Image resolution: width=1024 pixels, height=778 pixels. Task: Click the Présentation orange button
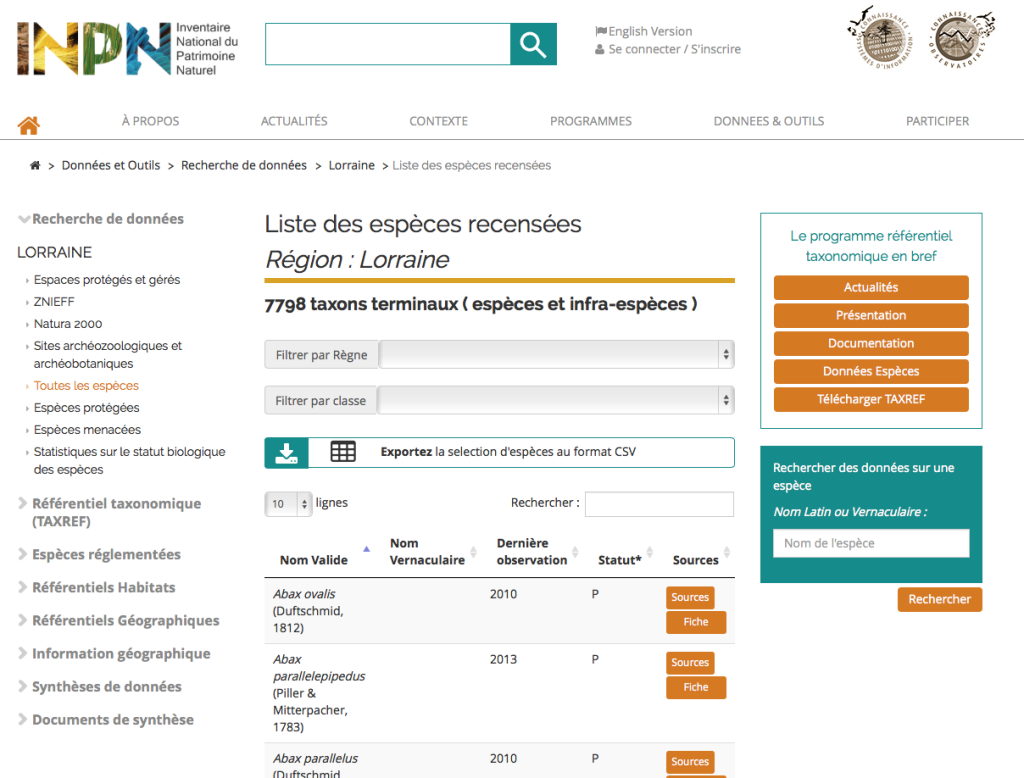tap(871, 316)
